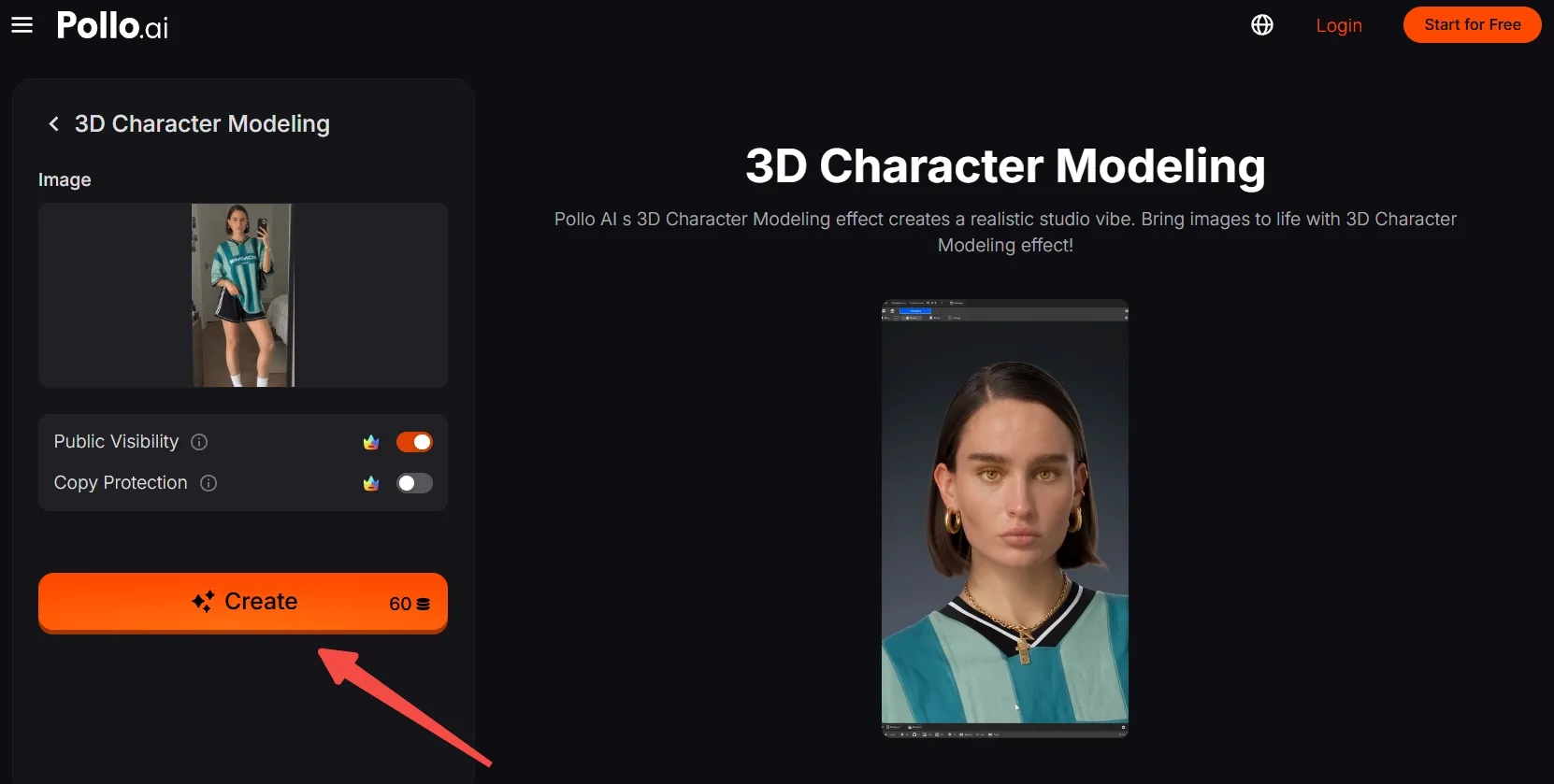Image resolution: width=1554 pixels, height=784 pixels.
Task: Go back using the left chevron arrow
Action: pyautogui.click(x=53, y=123)
